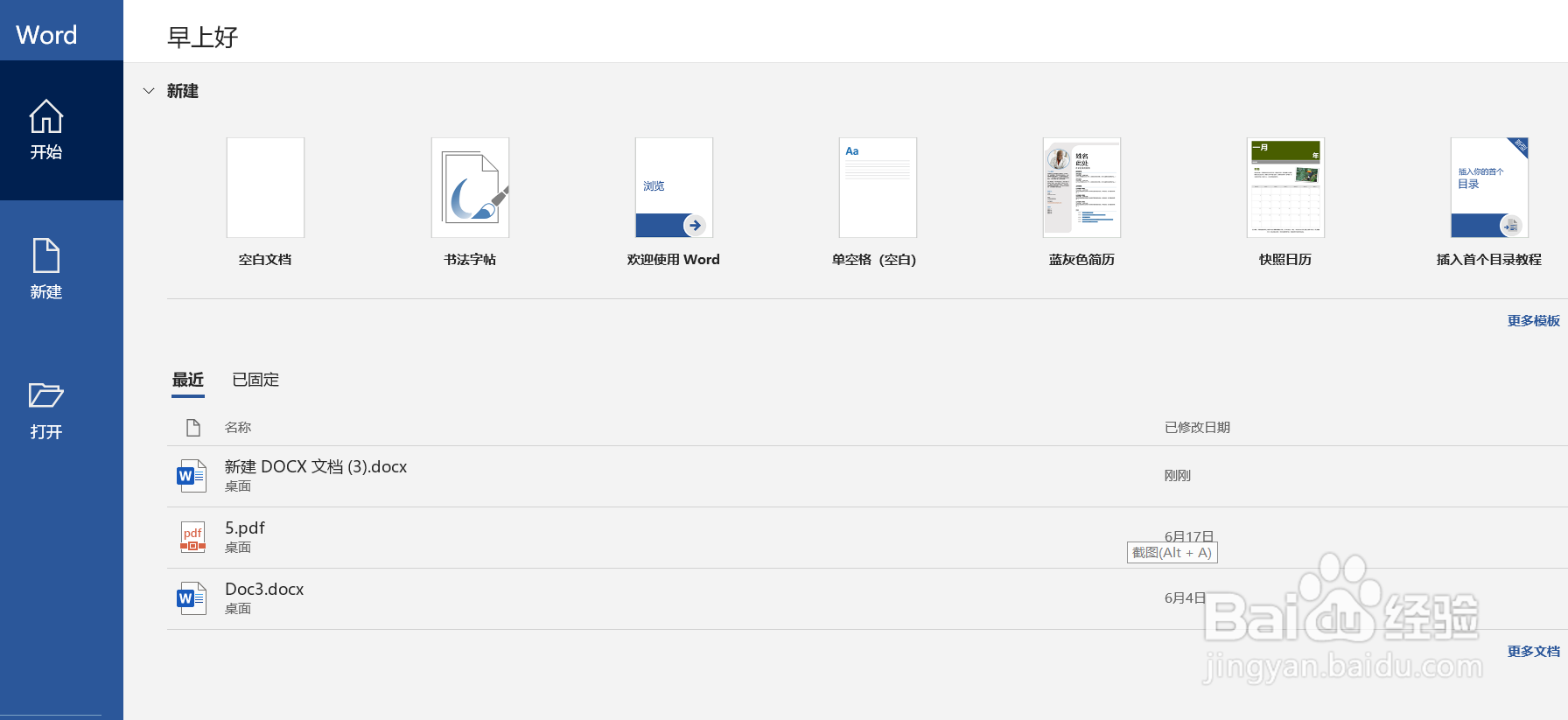Screen dimensions: 1568x720
Task: Click Word icon of Doc3.docx
Action: (192, 598)
